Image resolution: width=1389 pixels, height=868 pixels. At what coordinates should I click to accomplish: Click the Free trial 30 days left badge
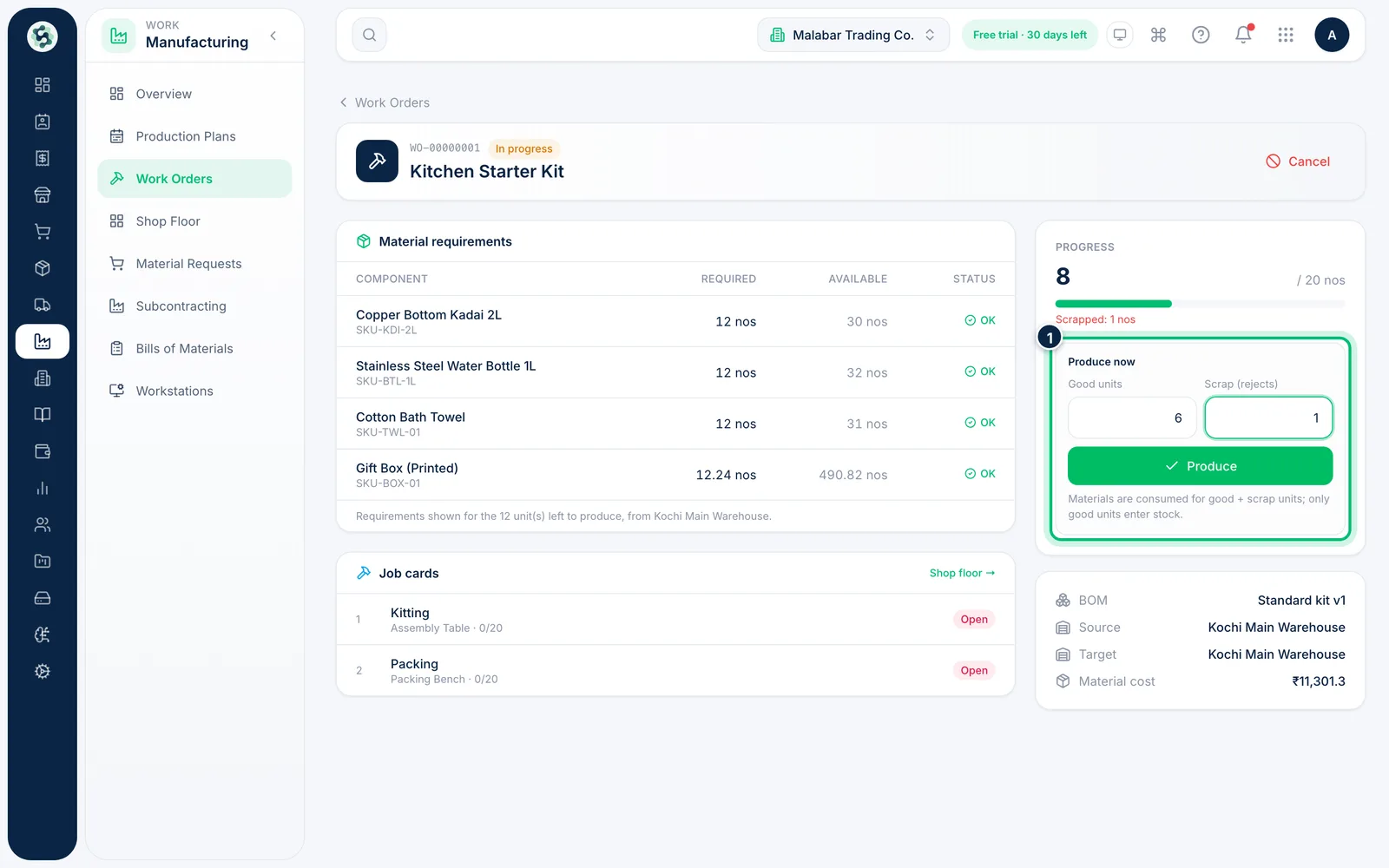[x=1030, y=35]
